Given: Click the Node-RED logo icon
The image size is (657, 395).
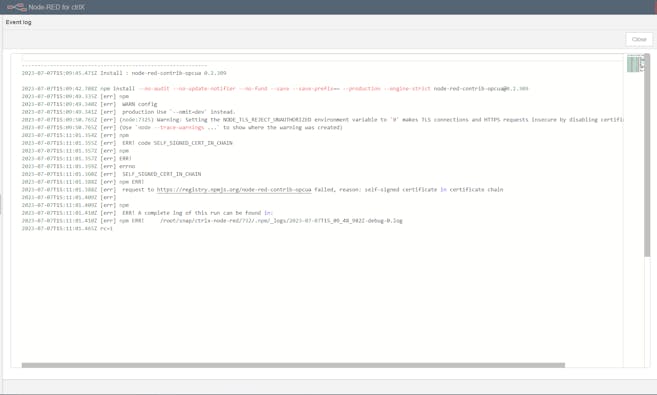Looking at the screenshot, I should coord(16,7).
